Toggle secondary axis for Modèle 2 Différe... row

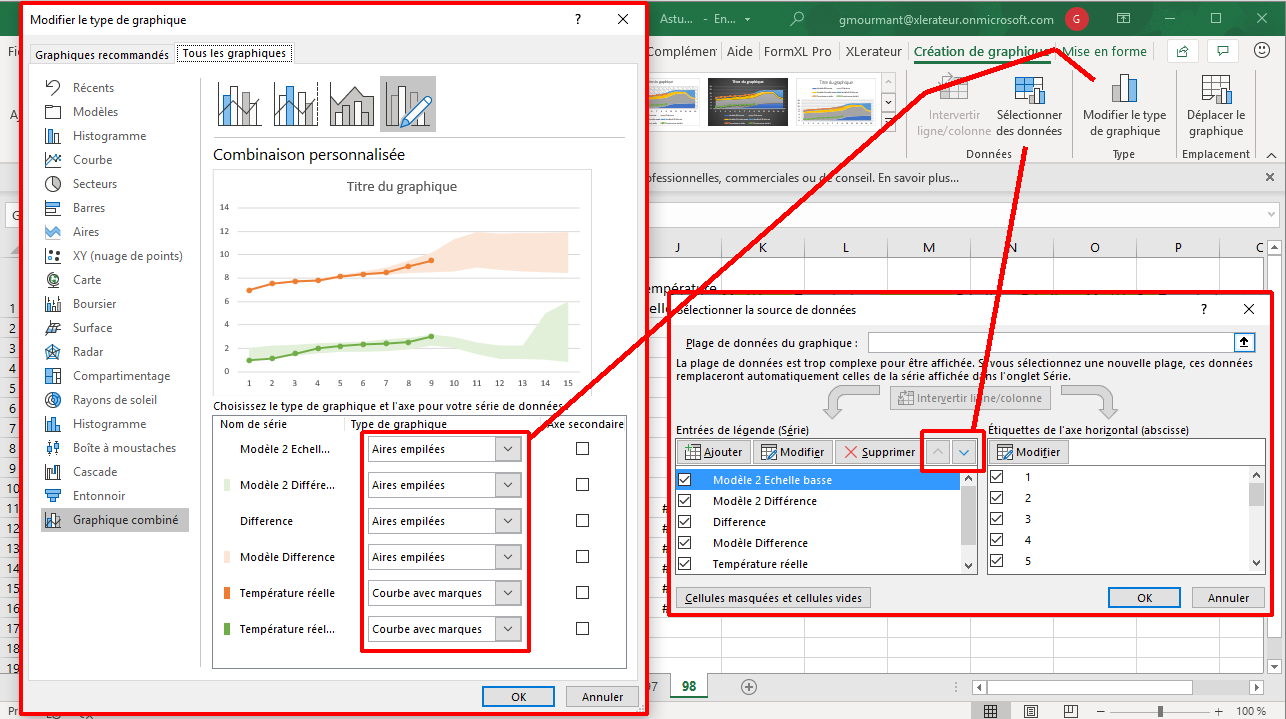pos(582,485)
